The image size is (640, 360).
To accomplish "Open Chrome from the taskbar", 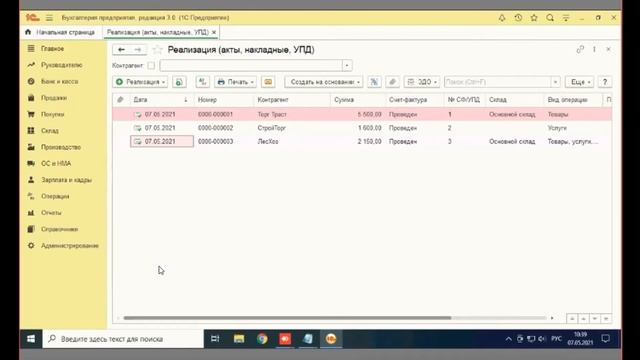I will [x=262, y=339].
